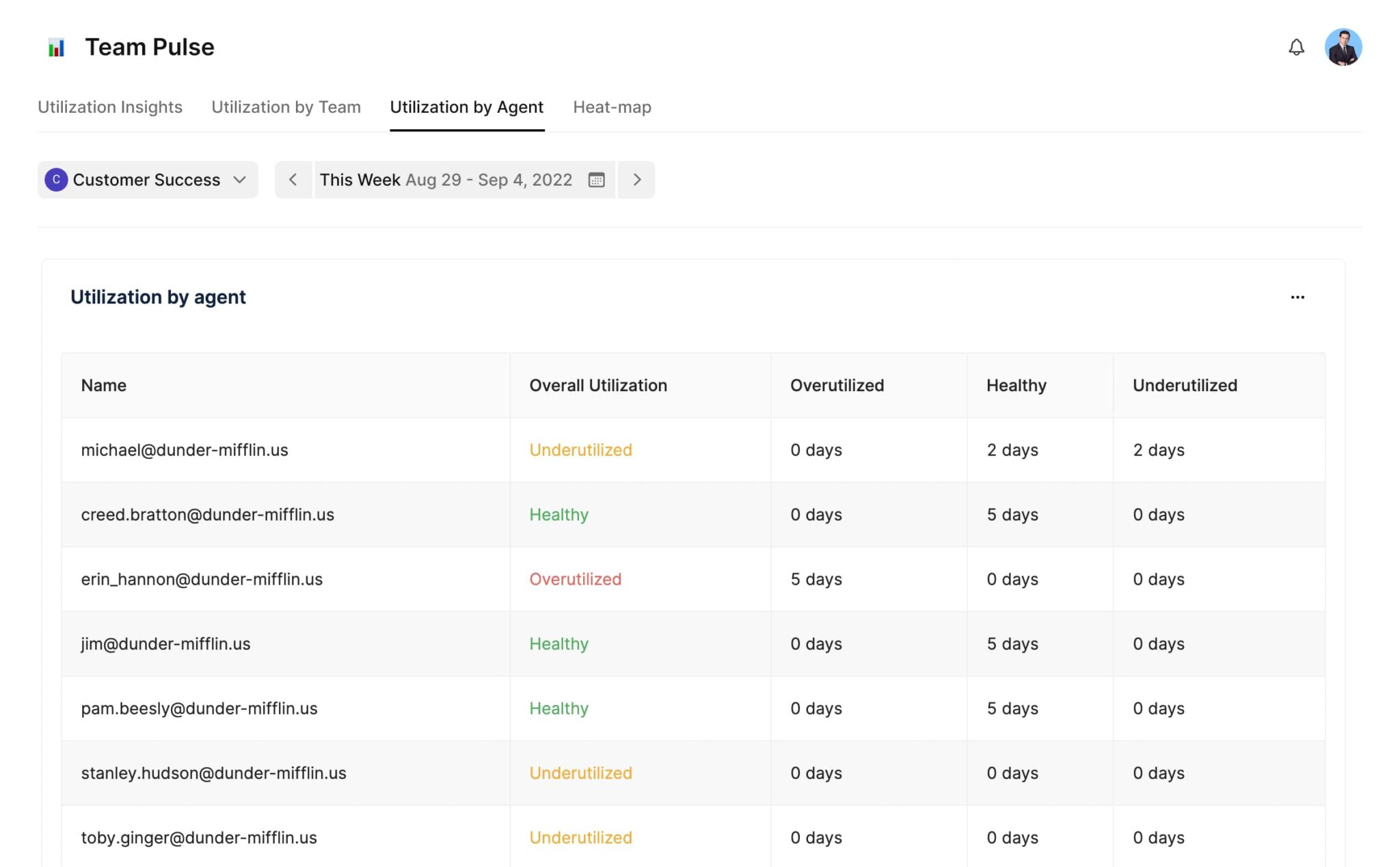Image resolution: width=1400 pixels, height=867 pixels.
Task: Switch to the Utilization Insights tab
Action: 110,107
